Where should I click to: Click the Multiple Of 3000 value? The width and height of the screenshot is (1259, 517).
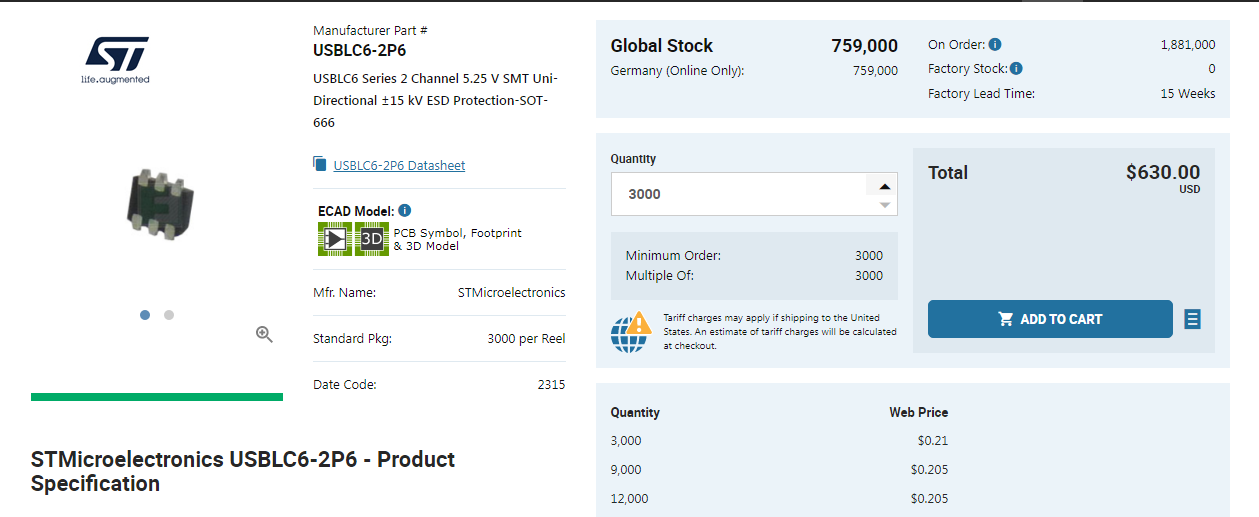click(x=869, y=276)
